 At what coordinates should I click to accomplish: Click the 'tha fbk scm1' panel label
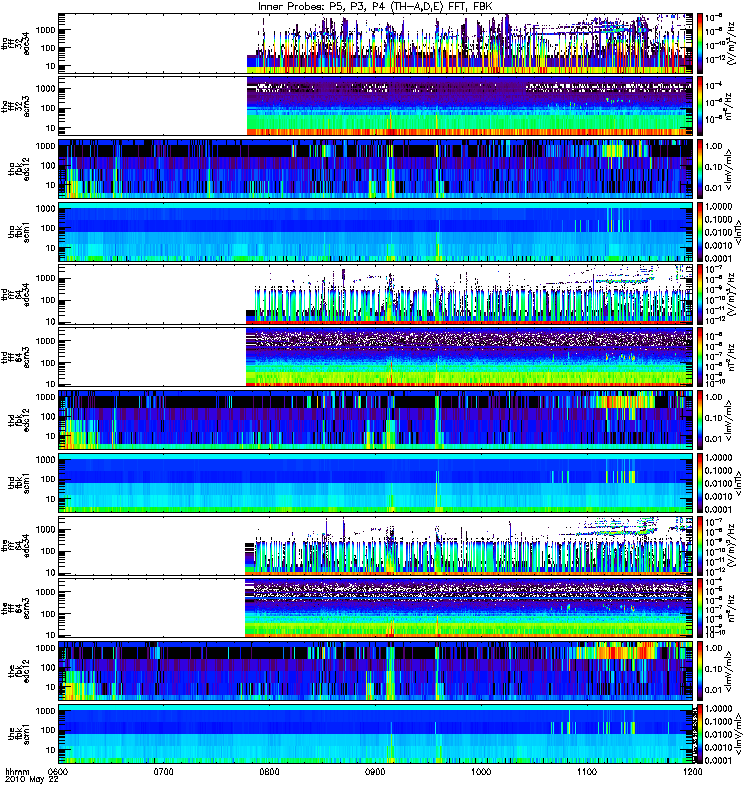pos(19,232)
